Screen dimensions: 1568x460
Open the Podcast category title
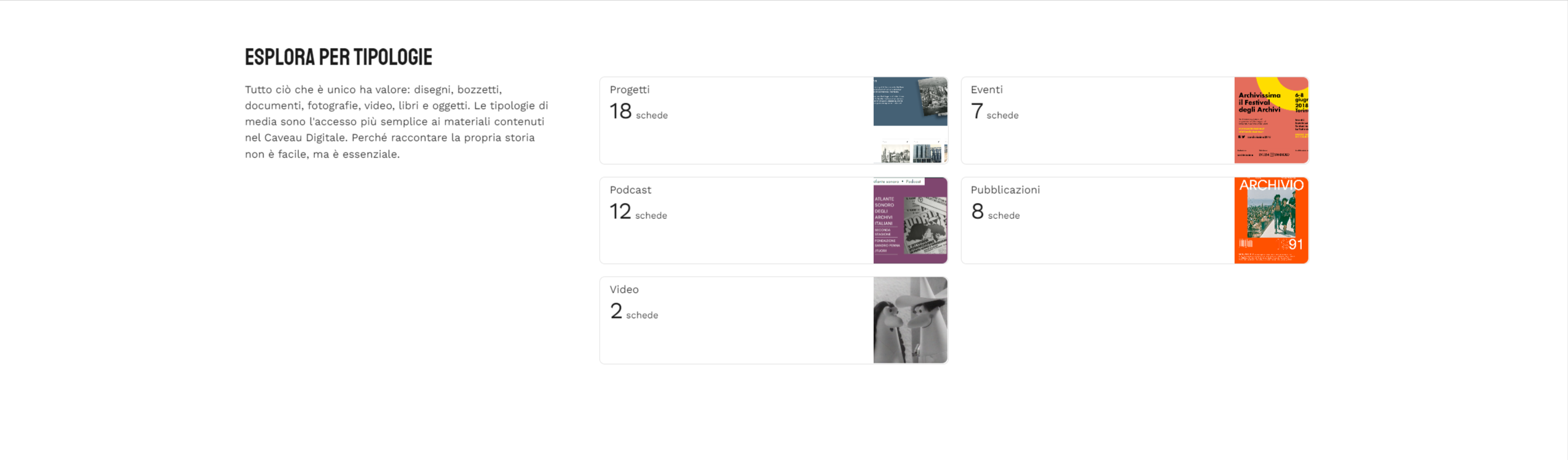coord(630,190)
